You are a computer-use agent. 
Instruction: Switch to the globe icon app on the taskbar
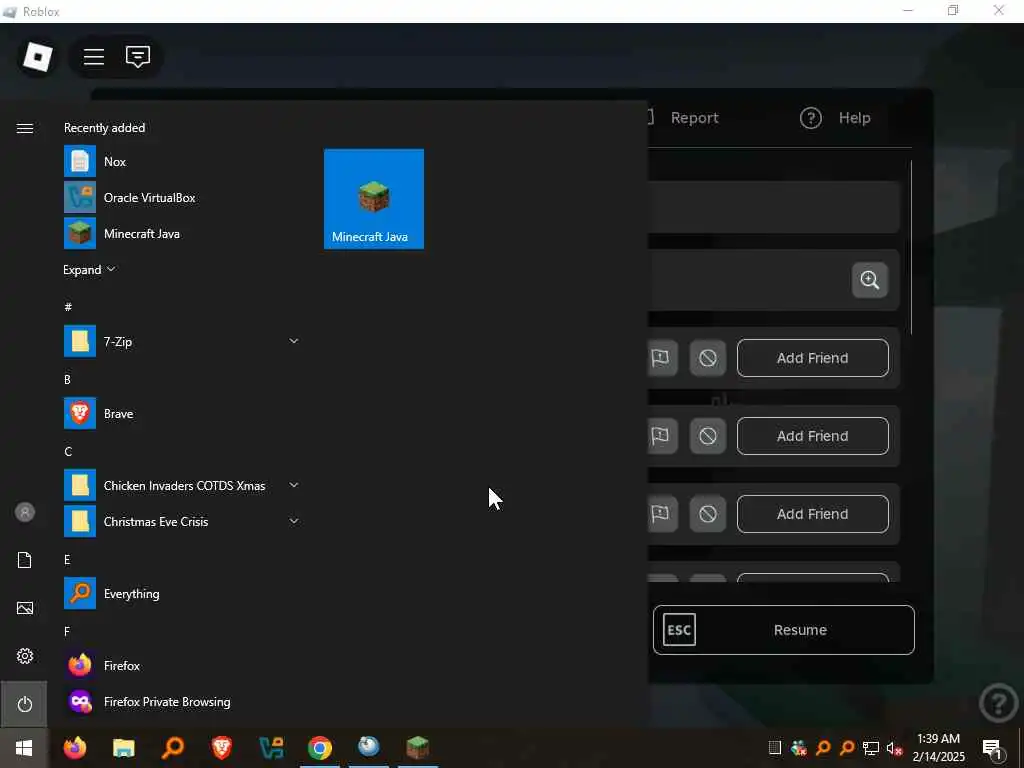(368, 748)
